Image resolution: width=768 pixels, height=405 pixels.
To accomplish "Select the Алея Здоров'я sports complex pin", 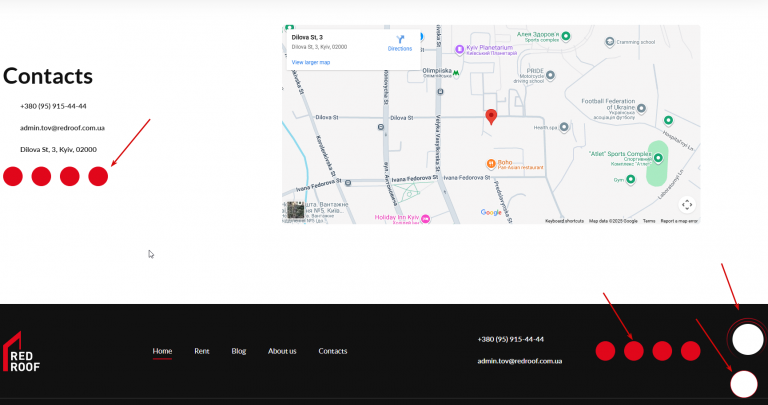I will [566, 36].
